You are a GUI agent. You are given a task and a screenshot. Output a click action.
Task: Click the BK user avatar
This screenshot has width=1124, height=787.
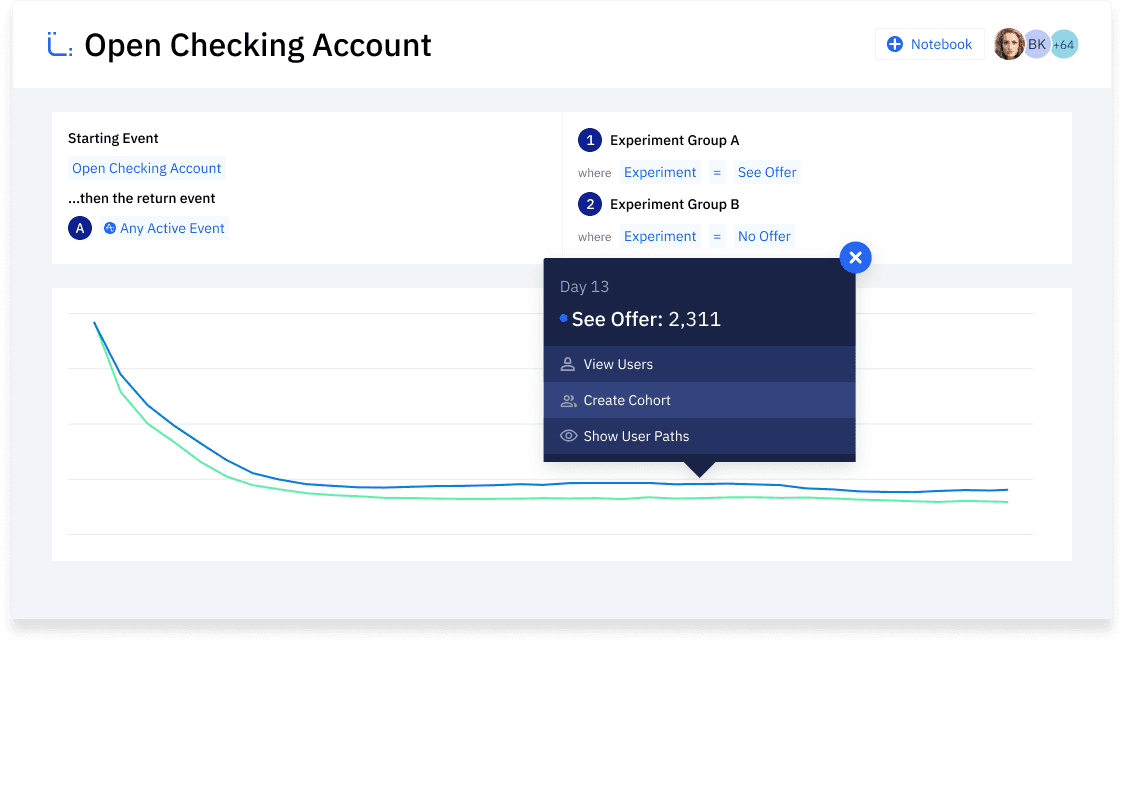tap(1037, 44)
